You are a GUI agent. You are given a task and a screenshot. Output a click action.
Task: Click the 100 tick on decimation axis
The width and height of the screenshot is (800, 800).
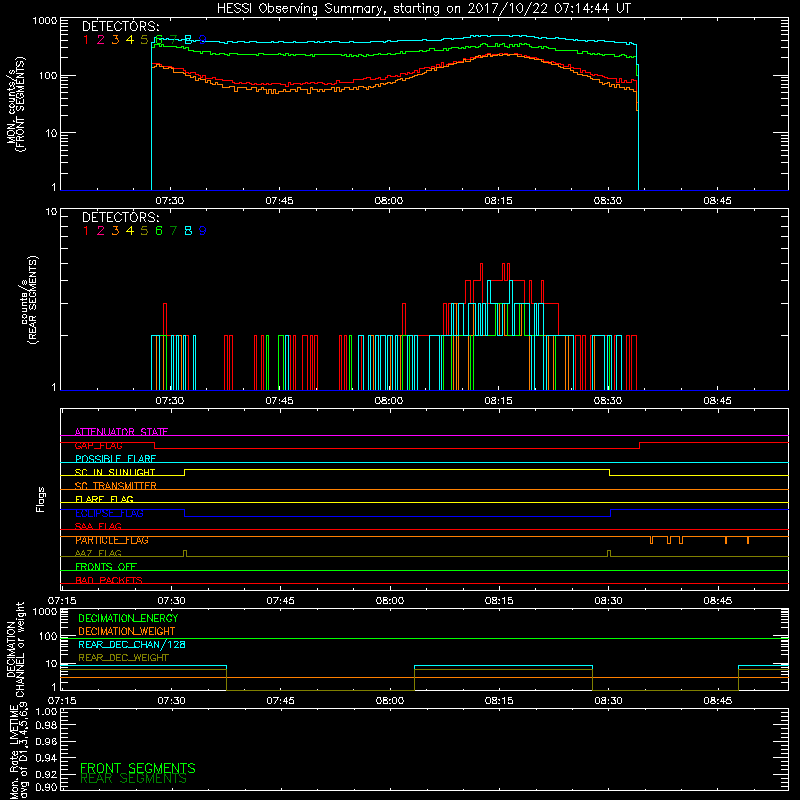(49, 636)
